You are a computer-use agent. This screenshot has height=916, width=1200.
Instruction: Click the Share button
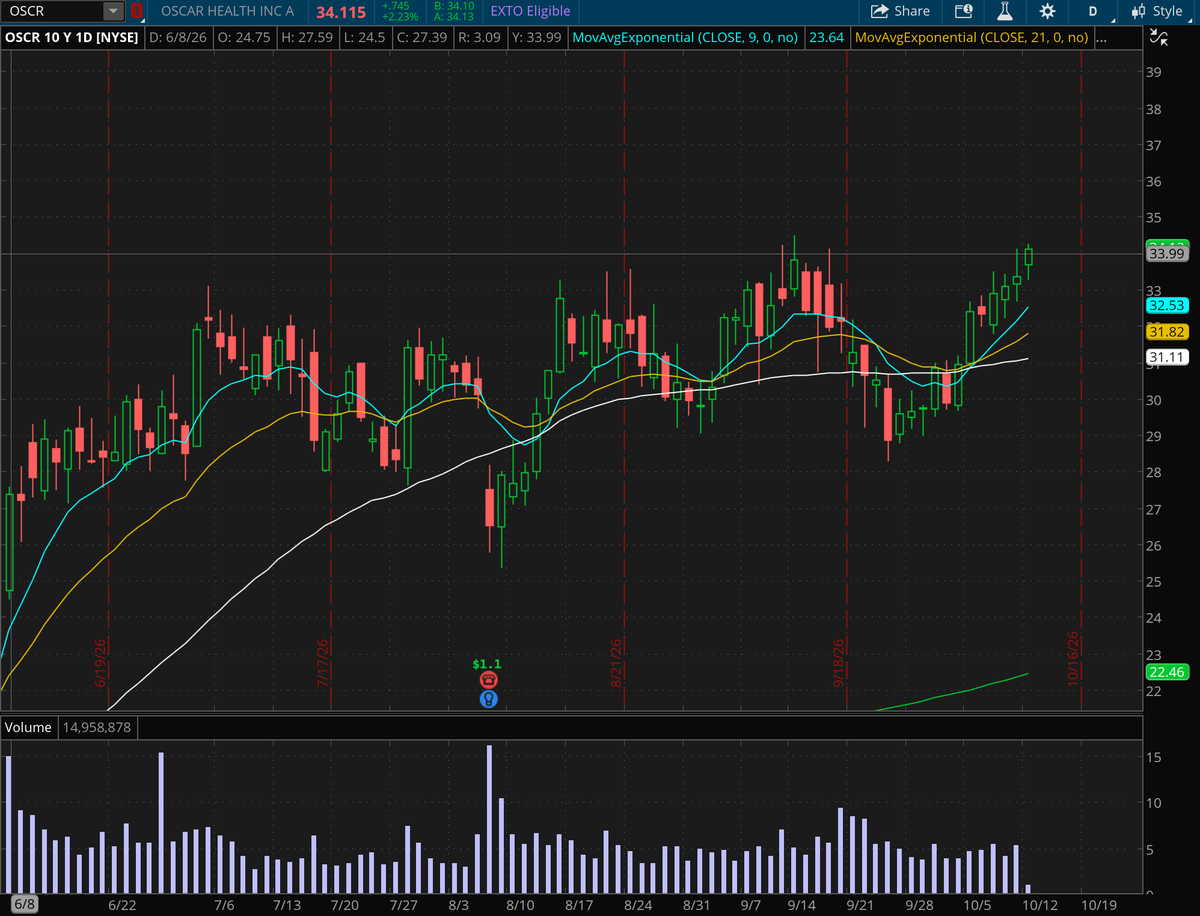(x=900, y=11)
